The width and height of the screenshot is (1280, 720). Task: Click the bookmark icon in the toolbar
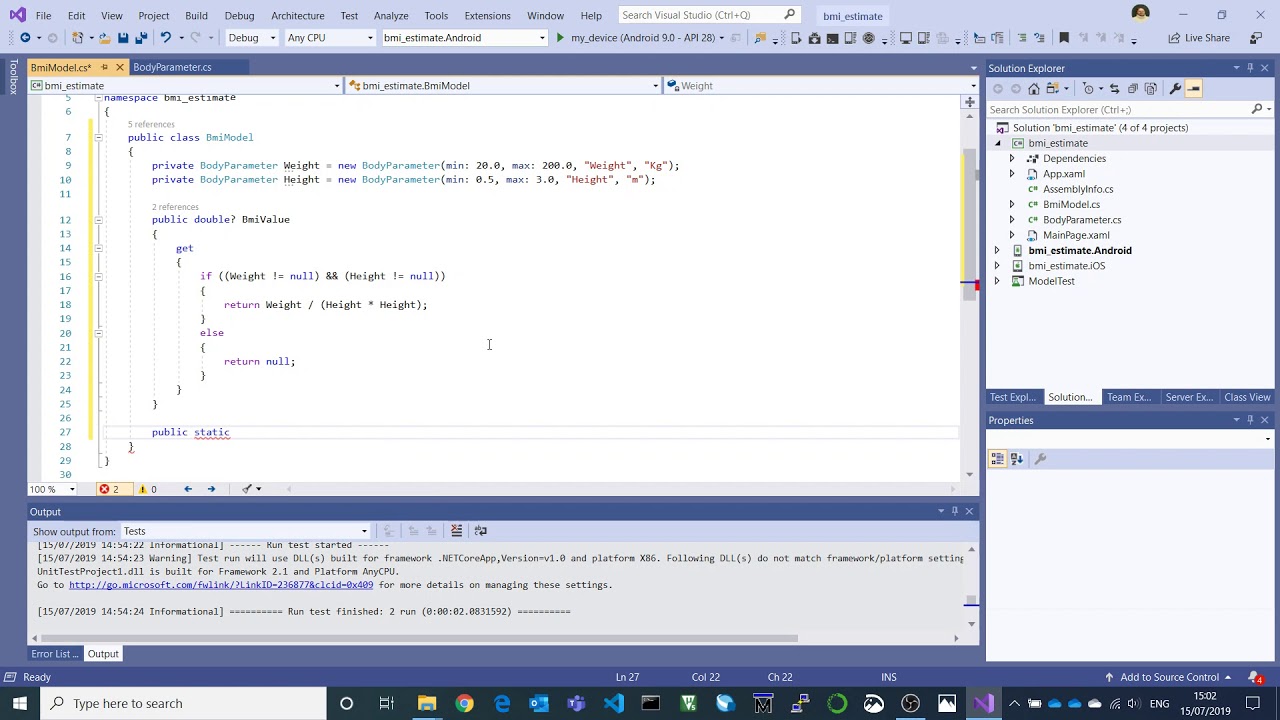(x=1064, y=38)
